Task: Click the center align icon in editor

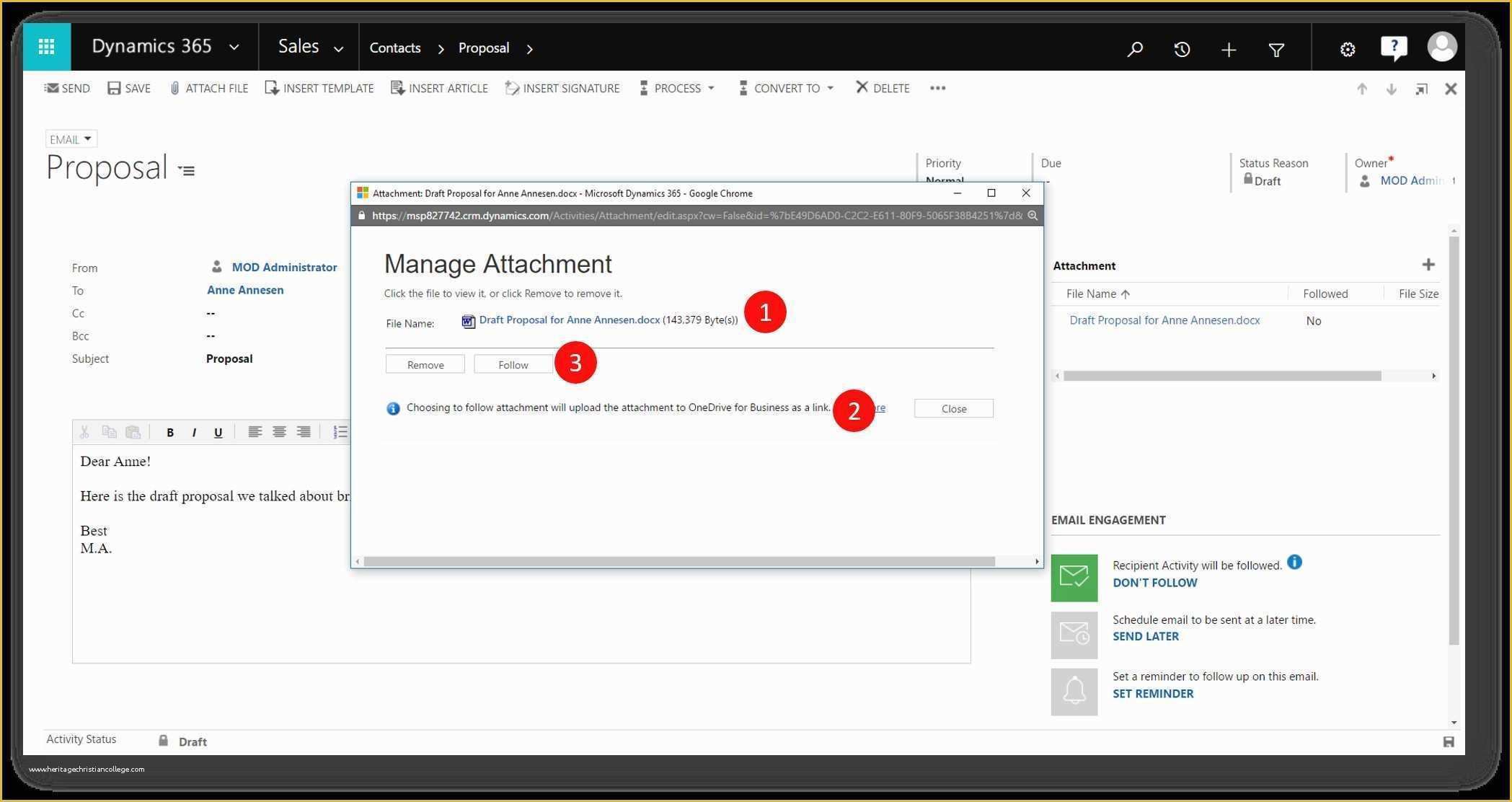Action: (279, 431)
